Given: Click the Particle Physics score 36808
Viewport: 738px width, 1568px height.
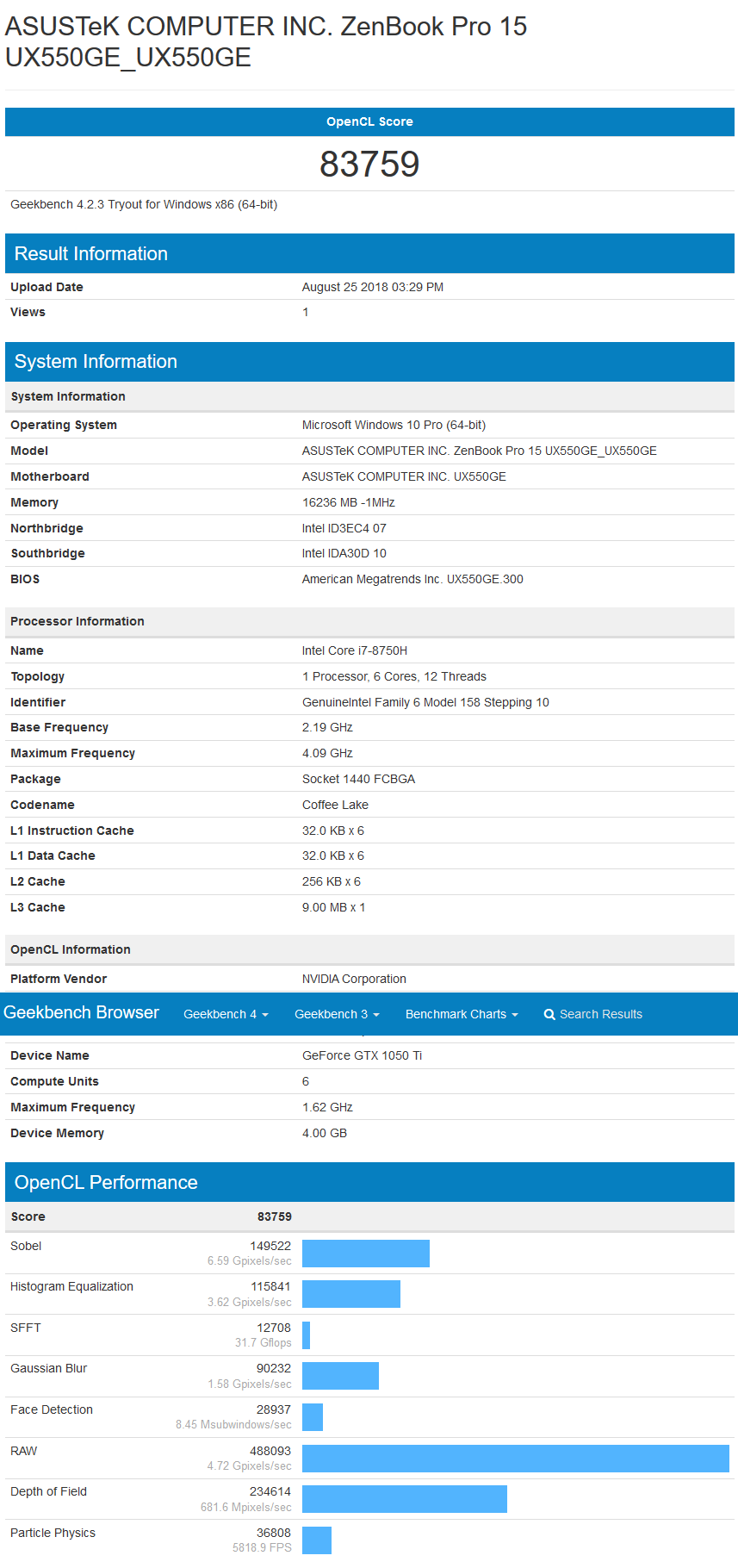Looking at the screenshot, I should coord(274,1533).
